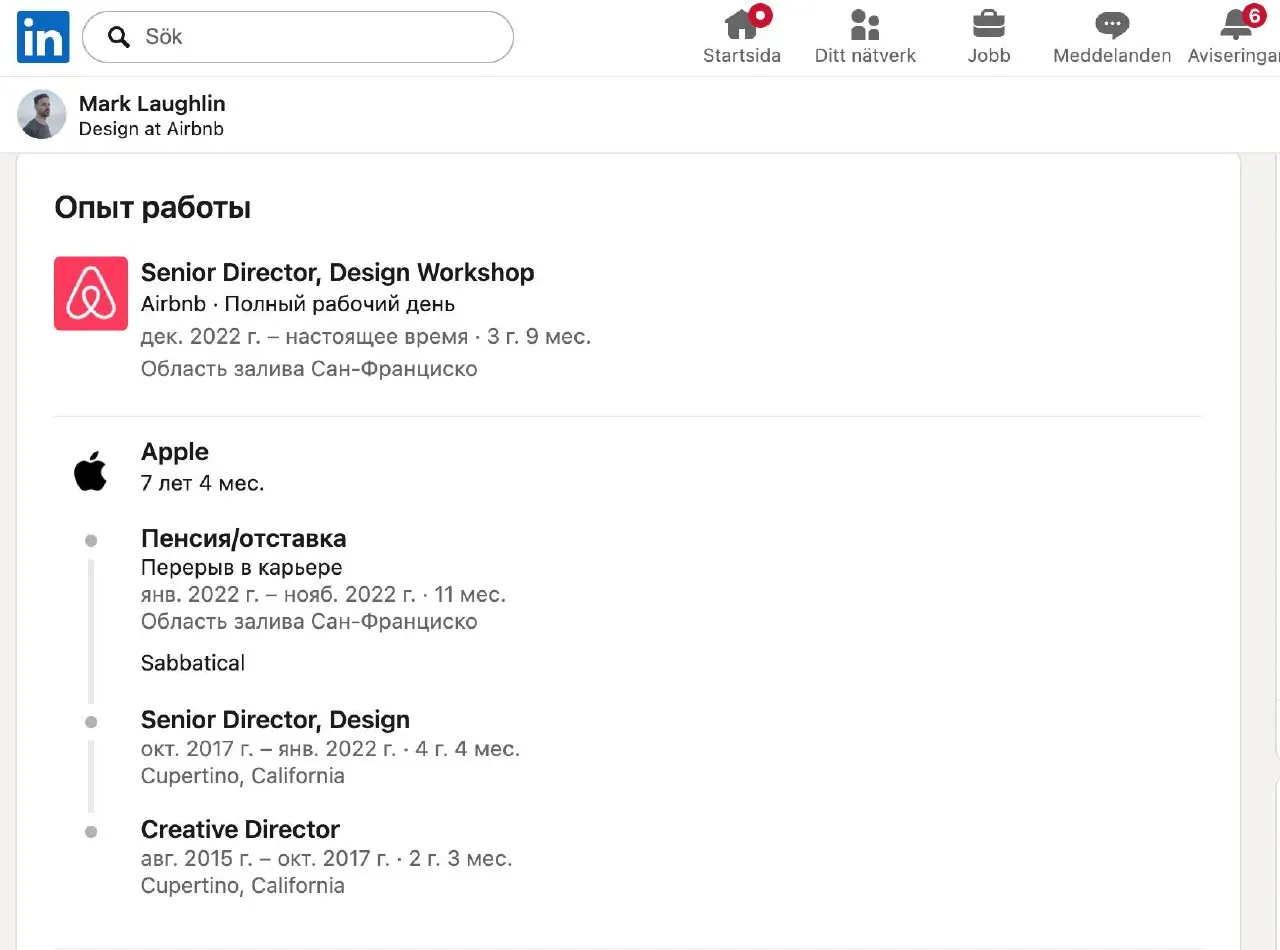Open the Apple company name link
The height and width of the screenshot is (950, 1280).
[175, 452]
